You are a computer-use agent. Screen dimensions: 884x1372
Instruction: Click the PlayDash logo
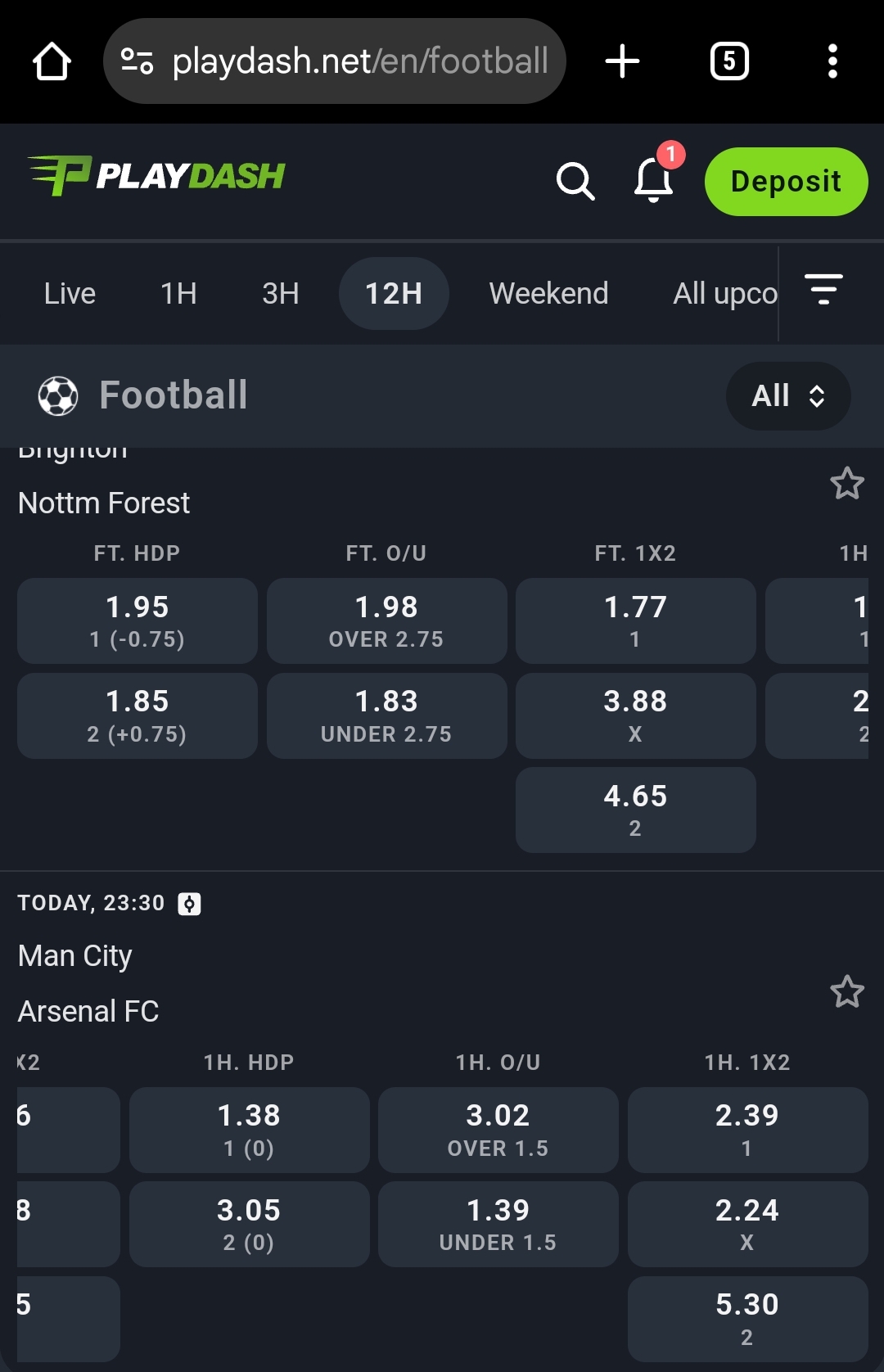pyautogui.click(x=156, y=175)
